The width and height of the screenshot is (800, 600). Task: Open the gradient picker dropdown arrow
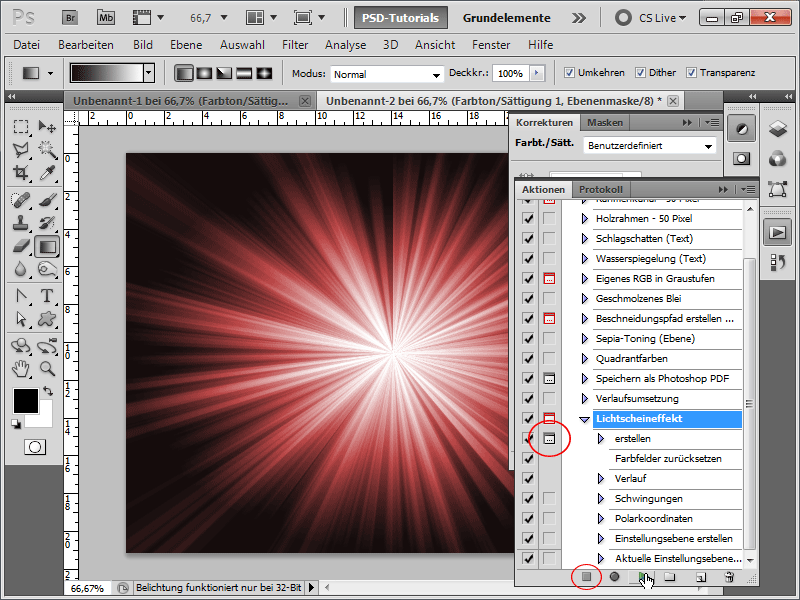[x=148, y=73]
